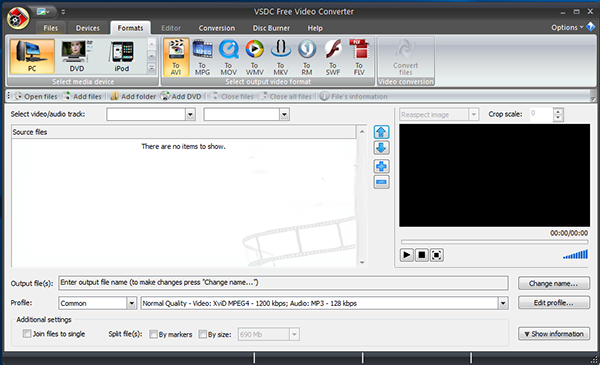The width and height of the screenshot is (600, 365).
Task: Open the Options dropdown menu
Action: [567, 28]
